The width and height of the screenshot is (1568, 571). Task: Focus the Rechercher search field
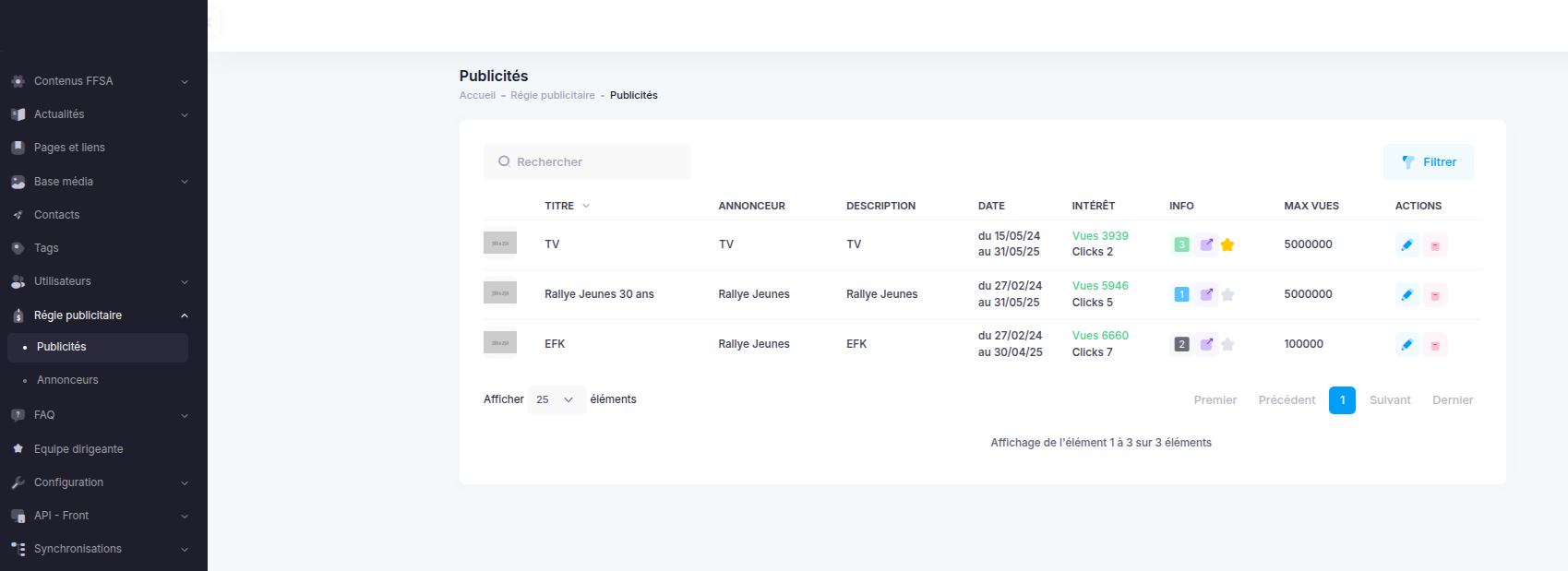point(587,162)
